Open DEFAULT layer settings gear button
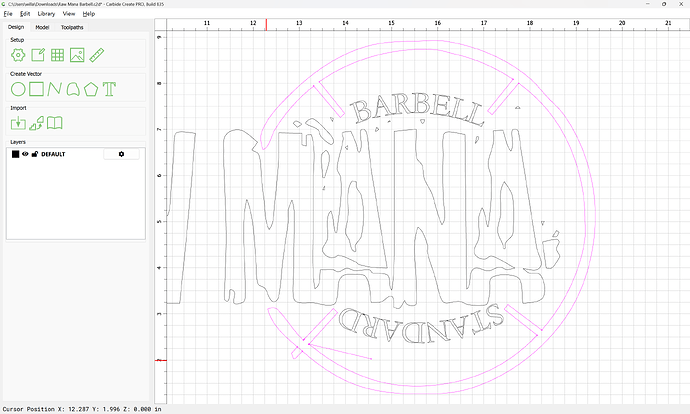Screen dimensions: 690x414 [122, 154]
